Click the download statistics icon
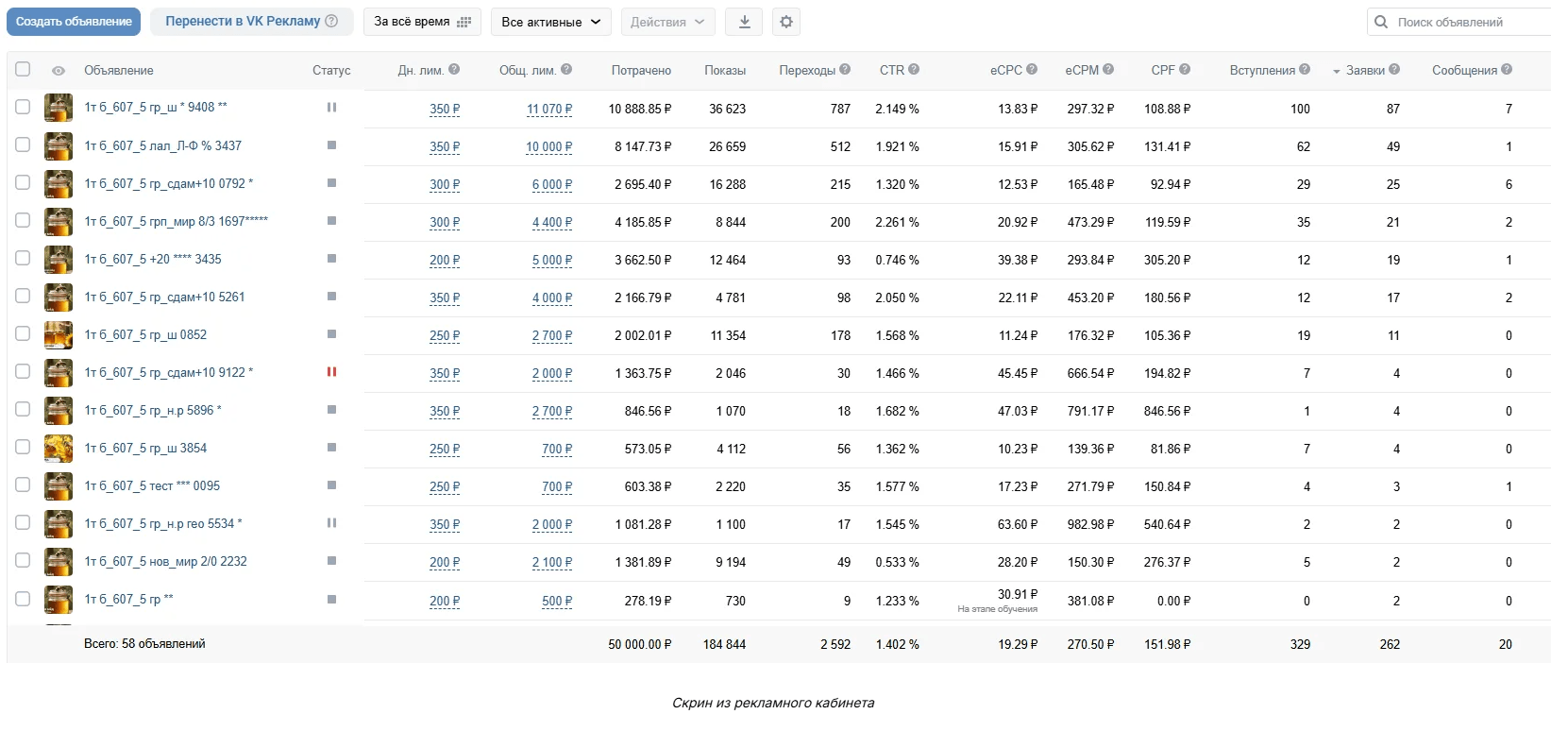 [x=744, y=22]
